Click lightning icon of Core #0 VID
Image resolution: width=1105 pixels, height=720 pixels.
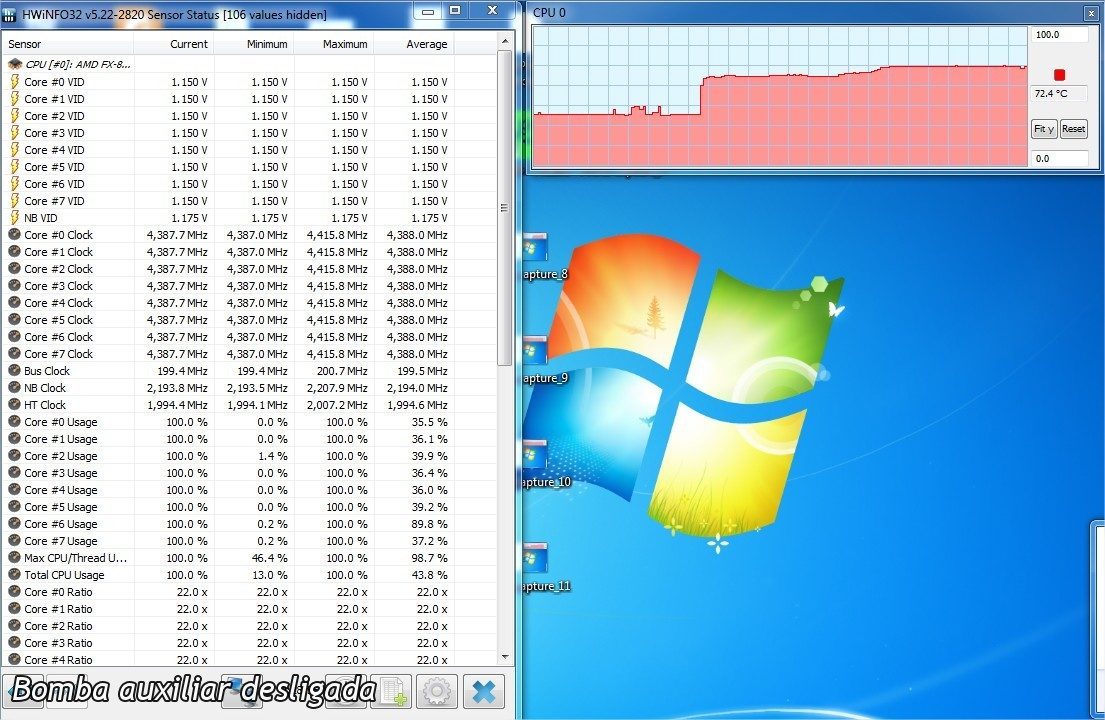coord(14,82)
